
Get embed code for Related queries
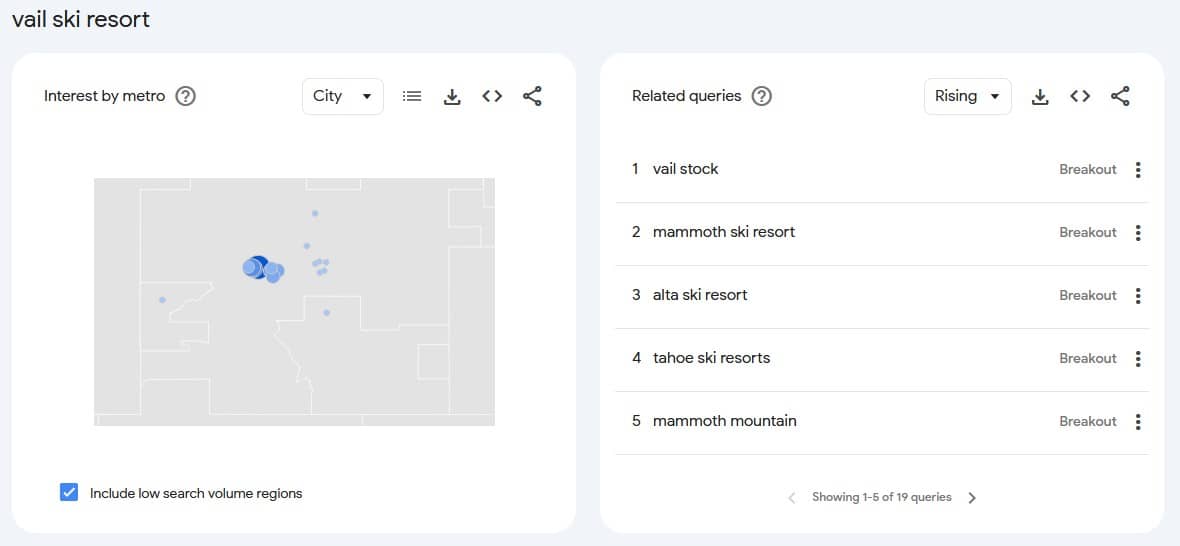pyautogui.click(x=1080, y=96)
